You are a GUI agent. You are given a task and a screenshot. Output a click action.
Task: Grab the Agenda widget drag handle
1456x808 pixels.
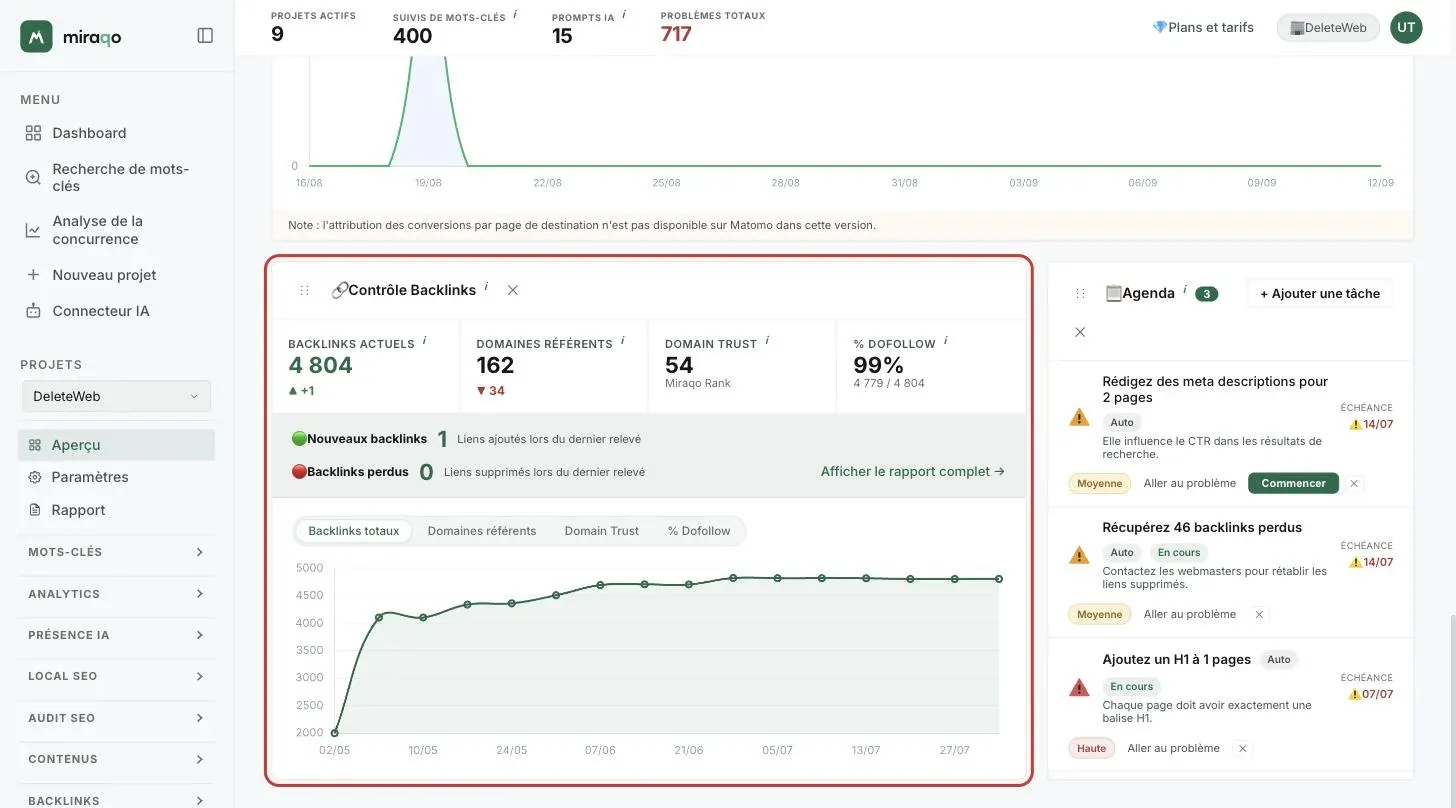click(x=1080, y=294)
